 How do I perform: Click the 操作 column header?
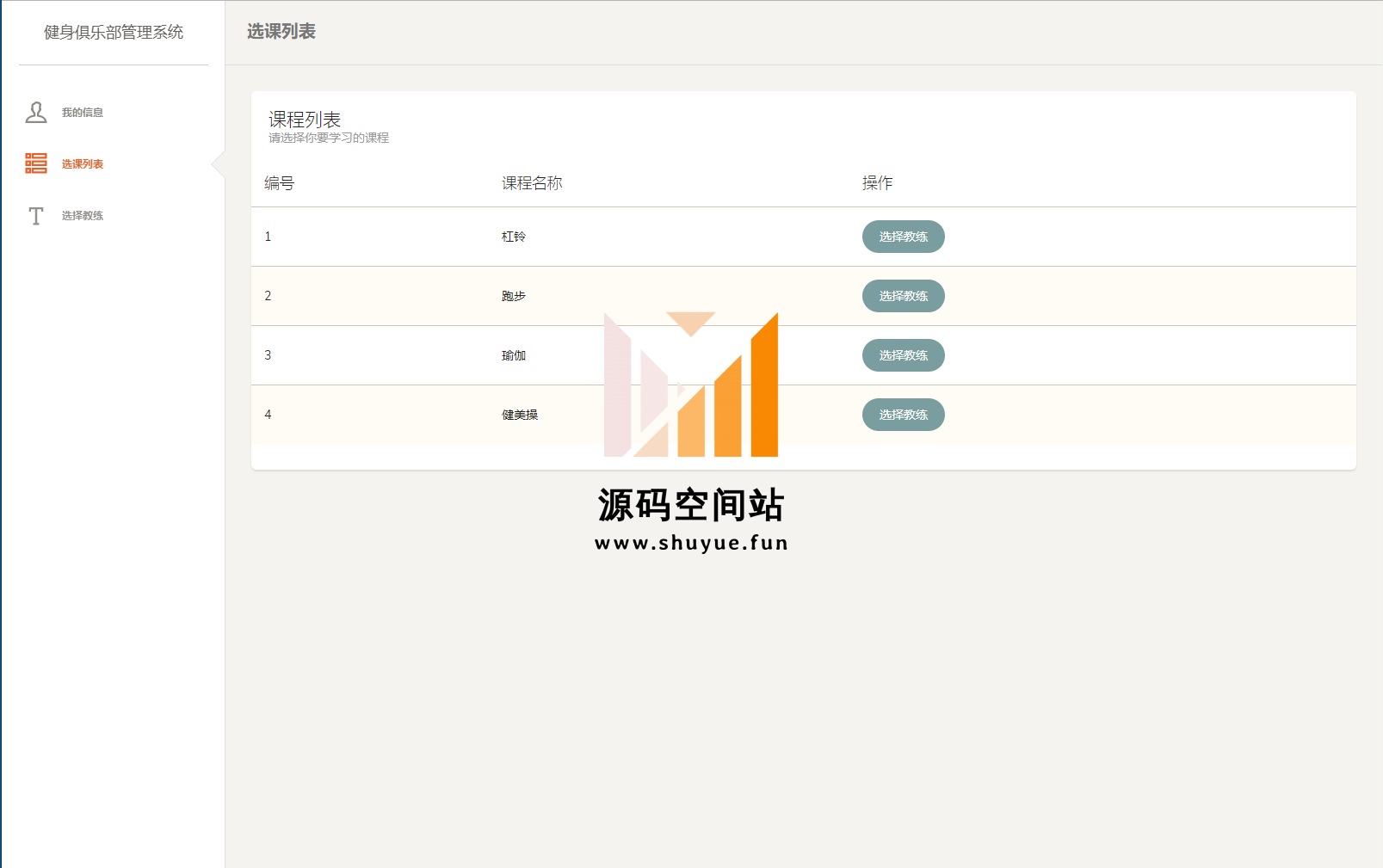(x=878, y=183)
